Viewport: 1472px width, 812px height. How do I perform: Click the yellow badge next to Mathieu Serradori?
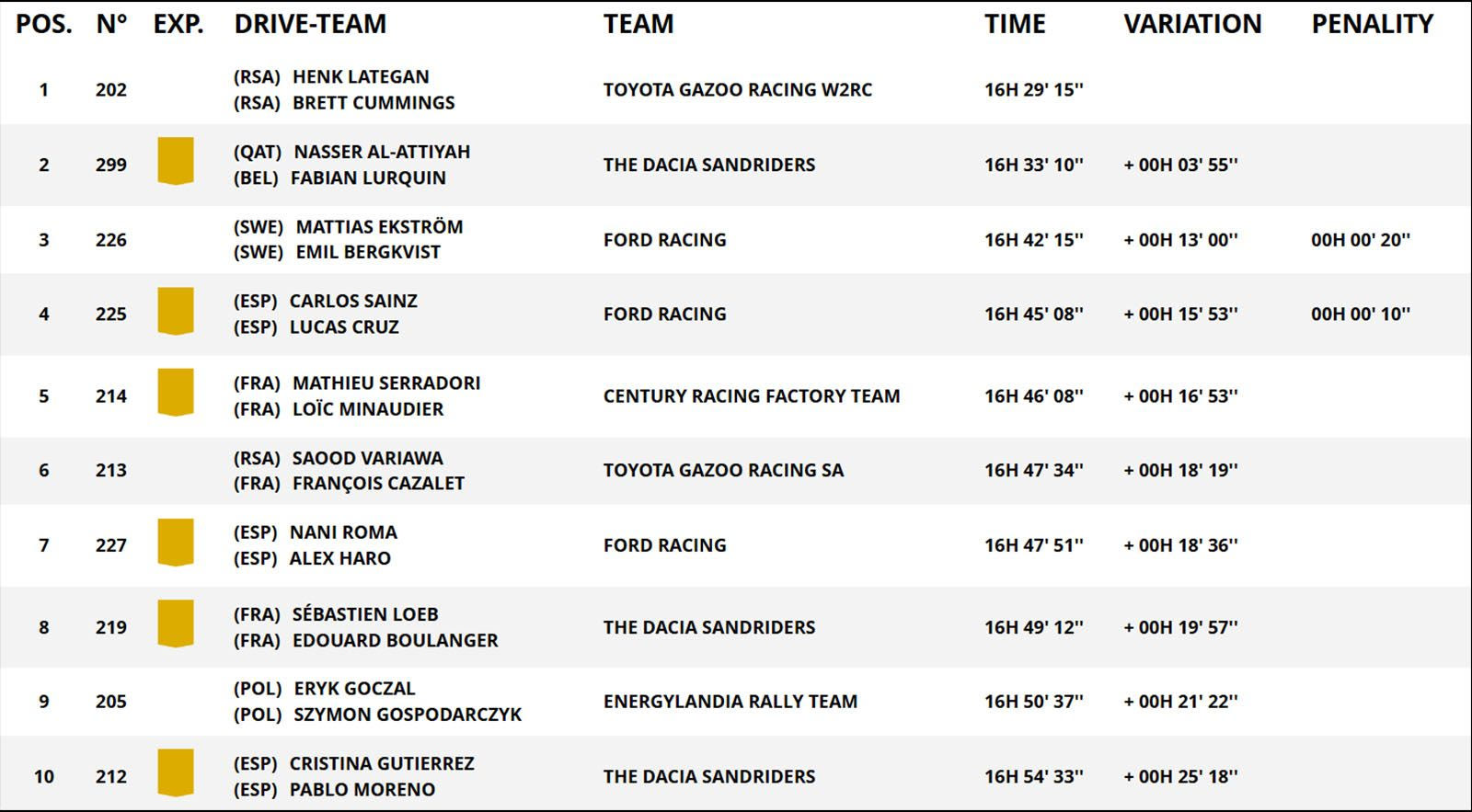[x=175, y=393]
